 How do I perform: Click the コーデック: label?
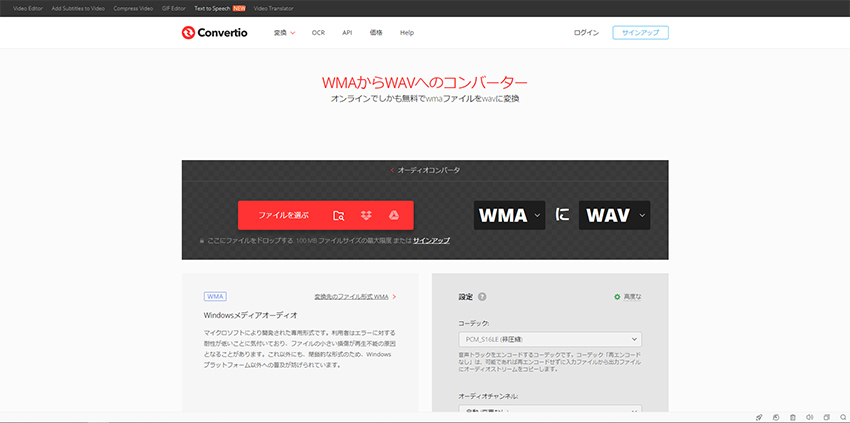point(474,323)
